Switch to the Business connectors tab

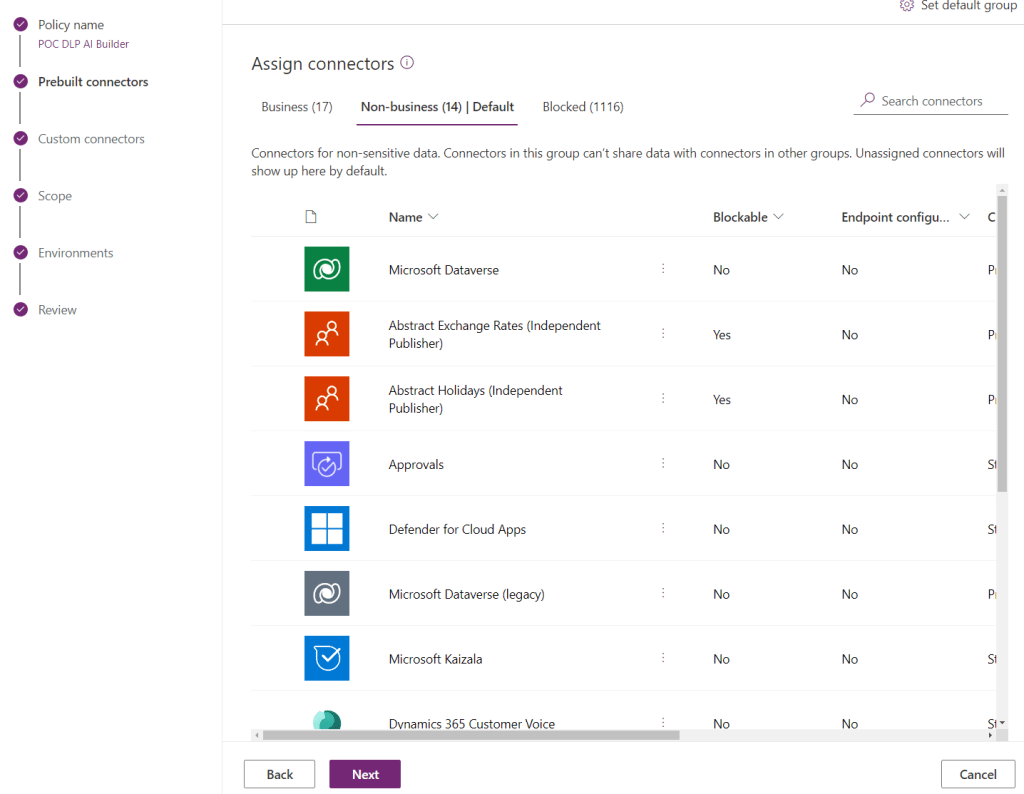click(x=296, y=106)
